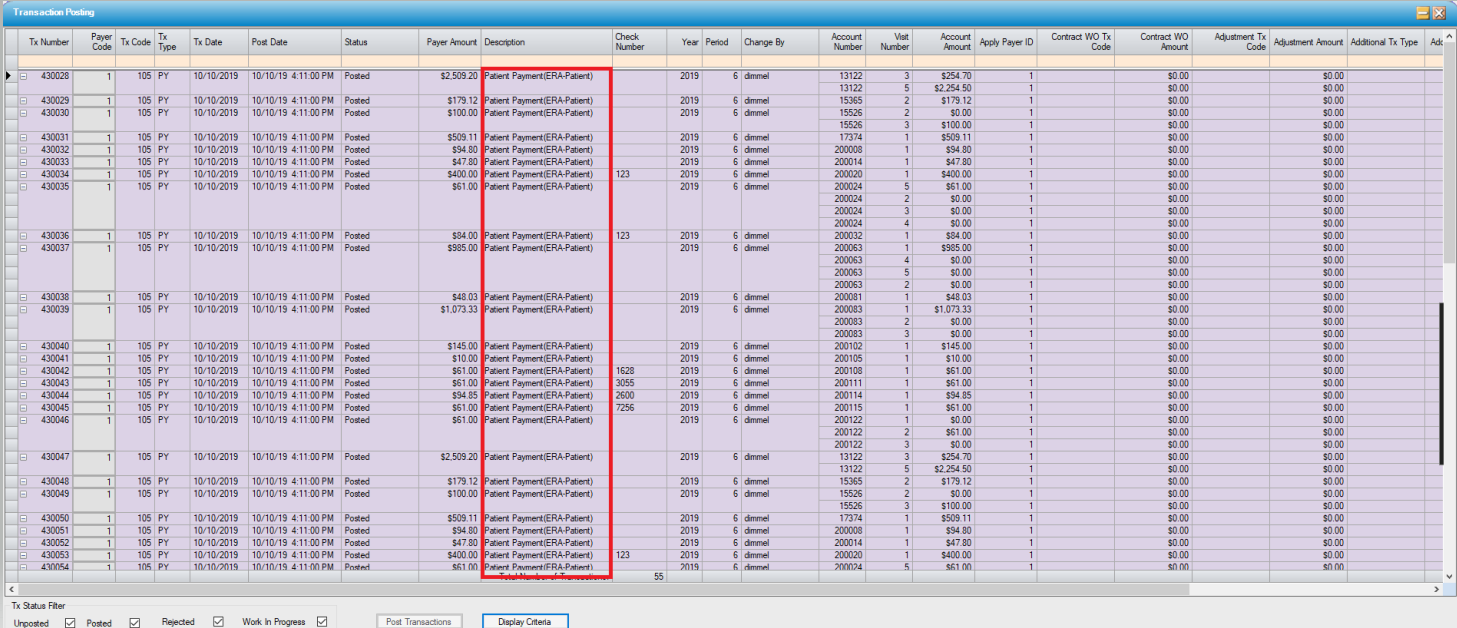
Task: Click the Status column filter cell
Action: click(379, 62)
